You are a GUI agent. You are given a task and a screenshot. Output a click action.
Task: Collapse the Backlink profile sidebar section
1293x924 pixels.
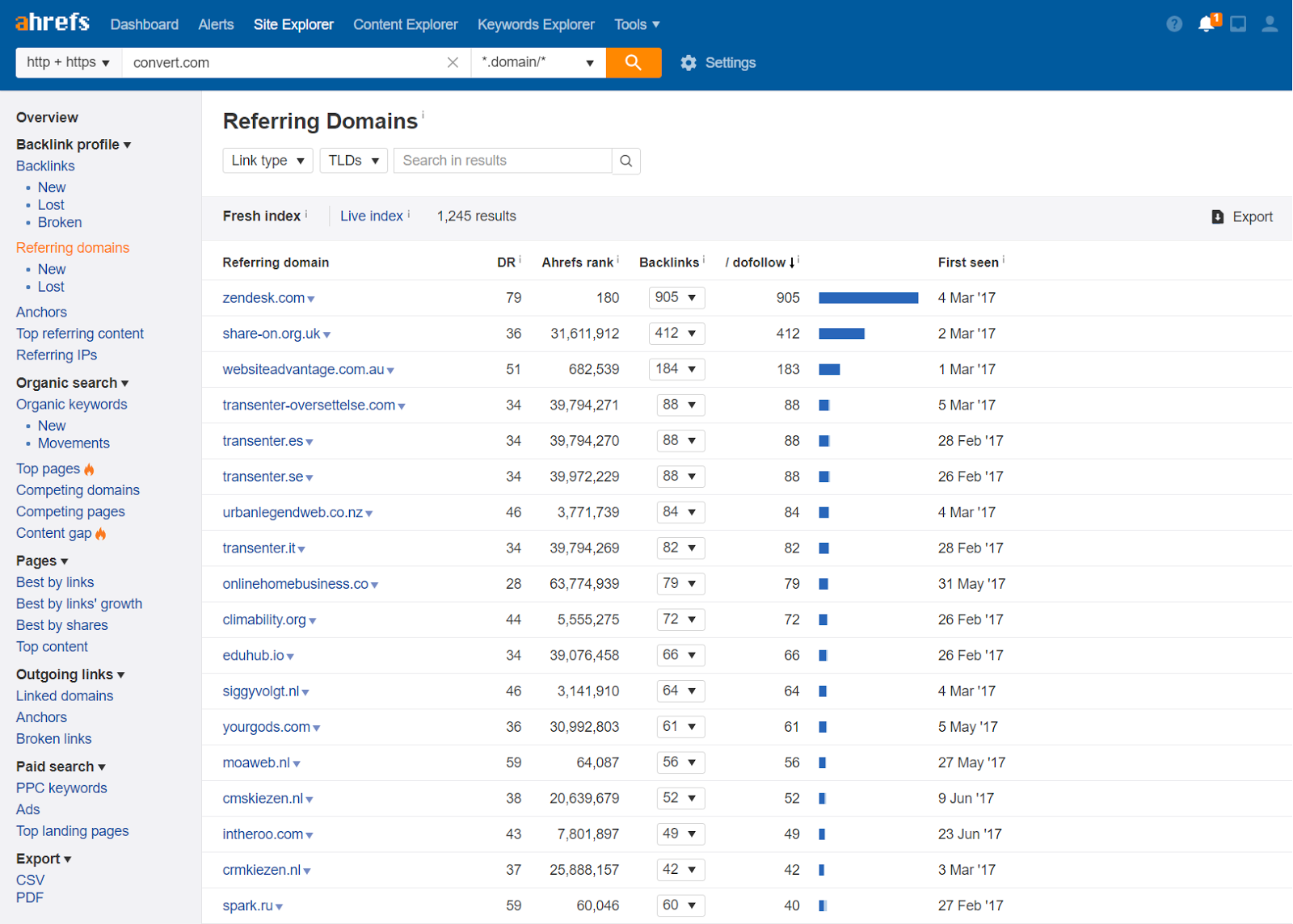[74, 145]
